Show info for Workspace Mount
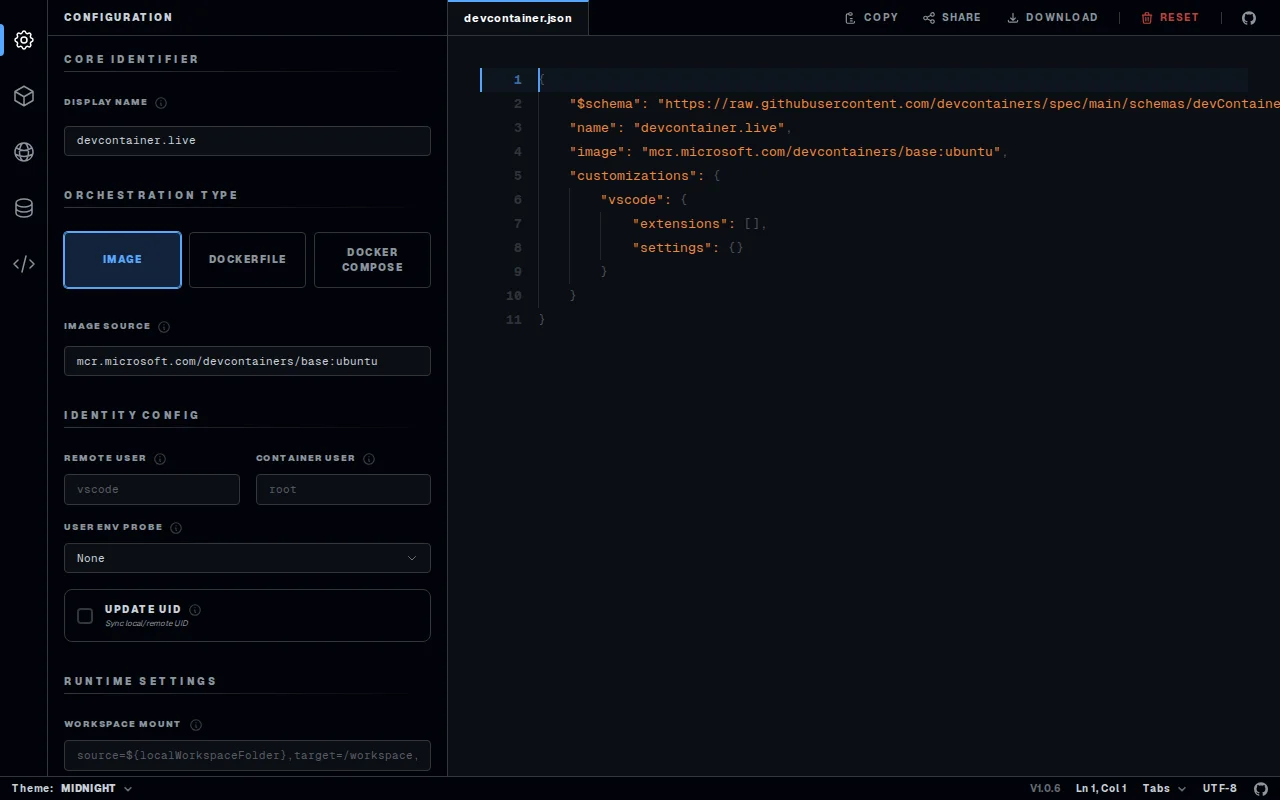 coord(196,725)
